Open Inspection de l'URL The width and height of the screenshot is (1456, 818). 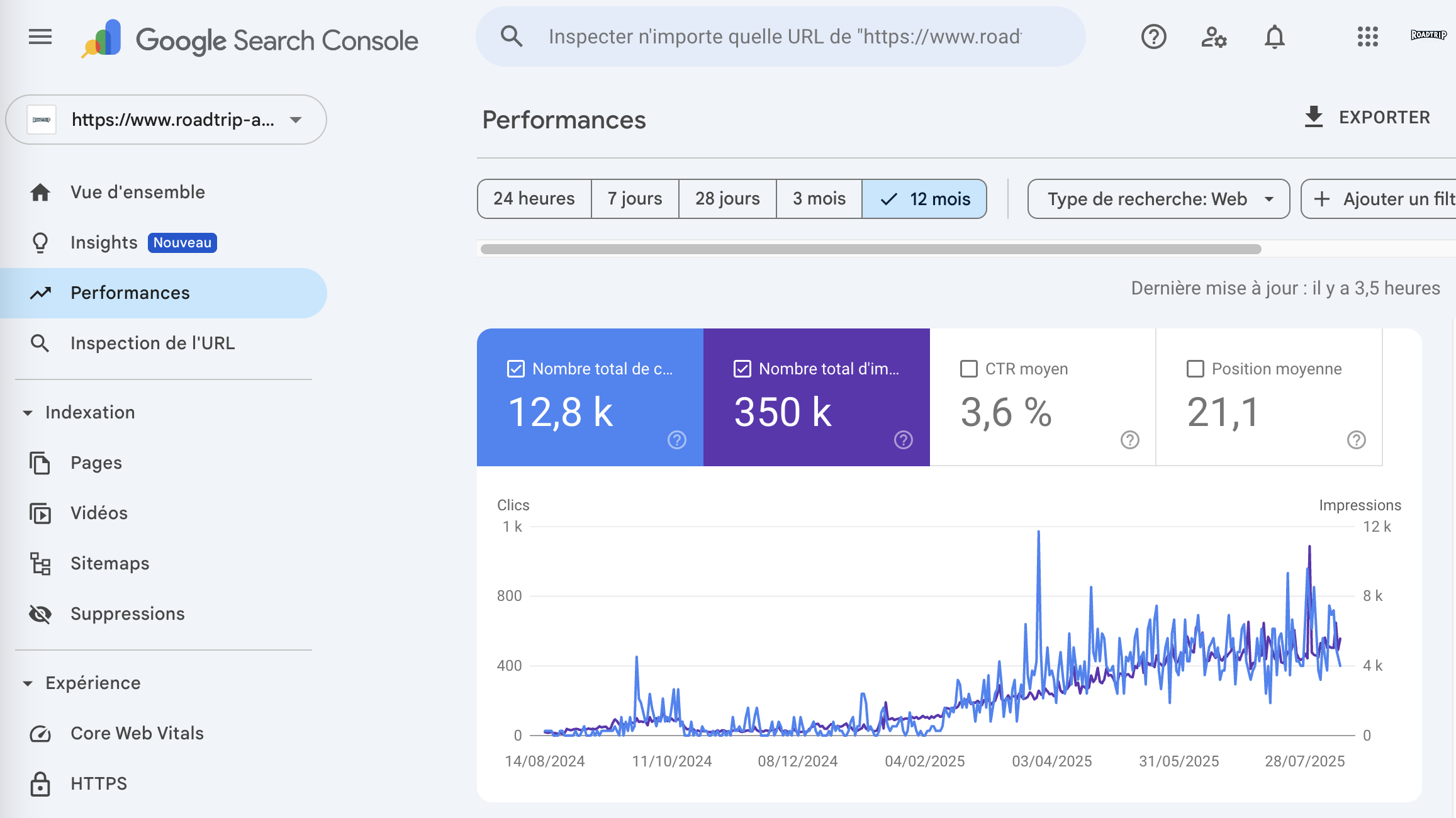point(164,344)
